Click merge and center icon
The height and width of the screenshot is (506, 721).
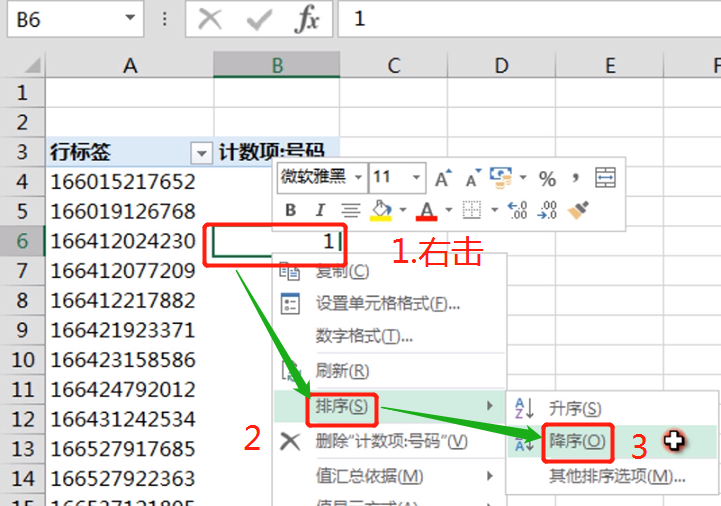pyautogui.click(x=605, y=178)
